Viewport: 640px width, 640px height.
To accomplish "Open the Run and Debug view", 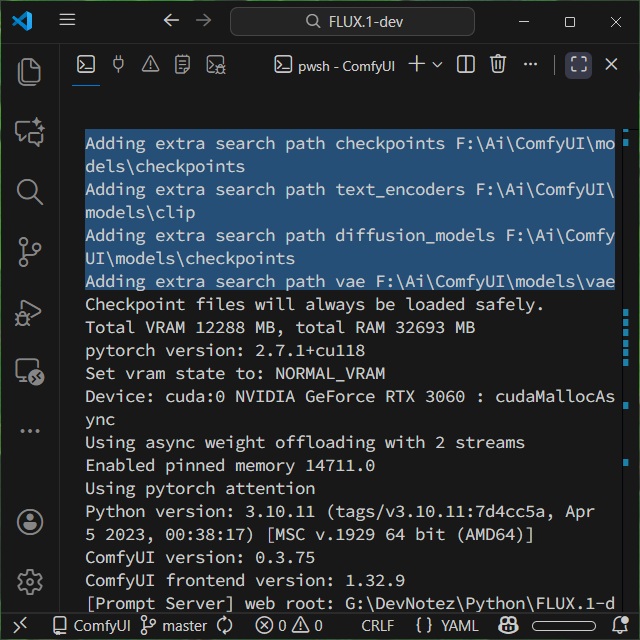I will coord(30,311).
